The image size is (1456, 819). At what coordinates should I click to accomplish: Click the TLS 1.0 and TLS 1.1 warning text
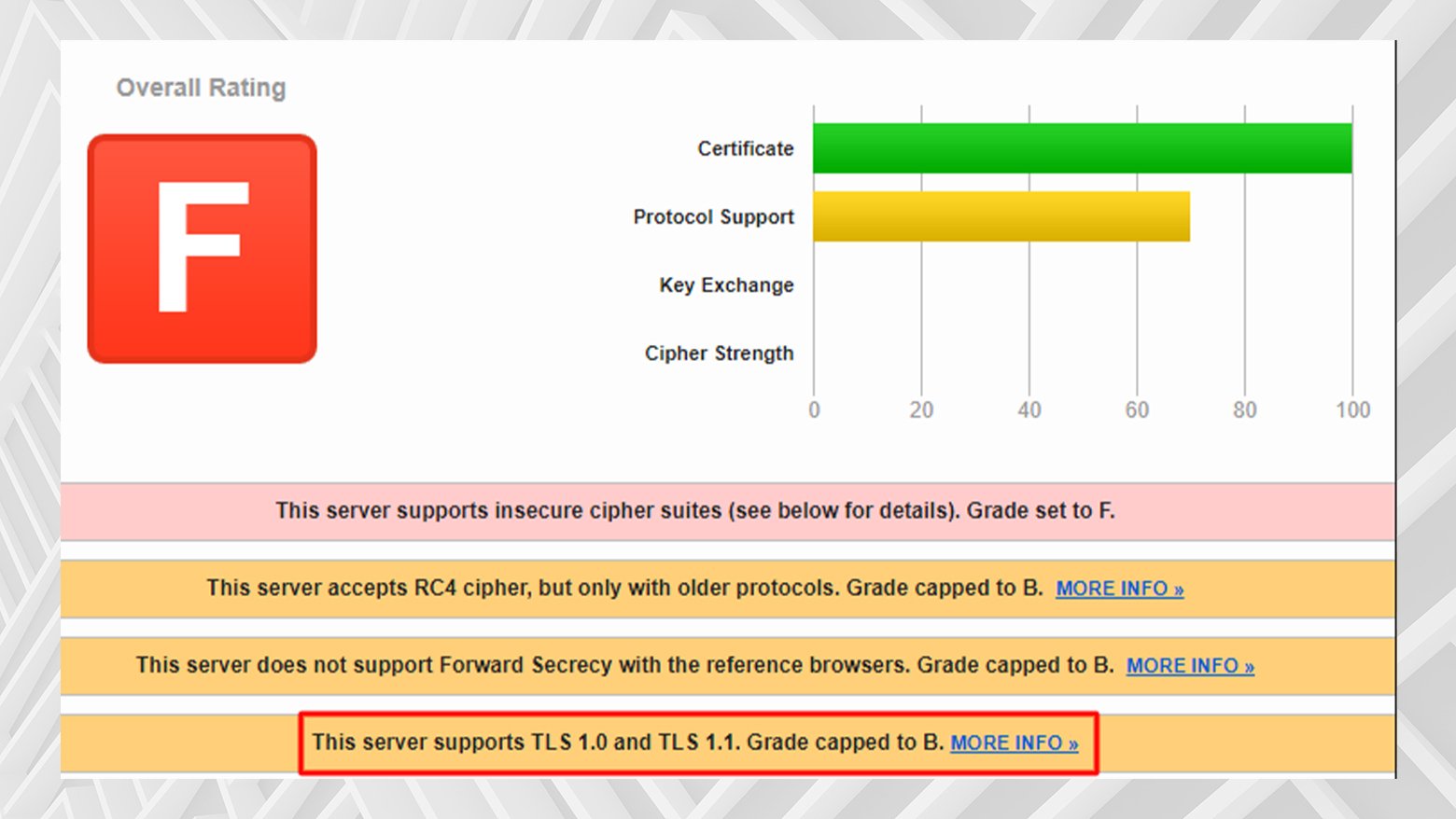point(627,743)
